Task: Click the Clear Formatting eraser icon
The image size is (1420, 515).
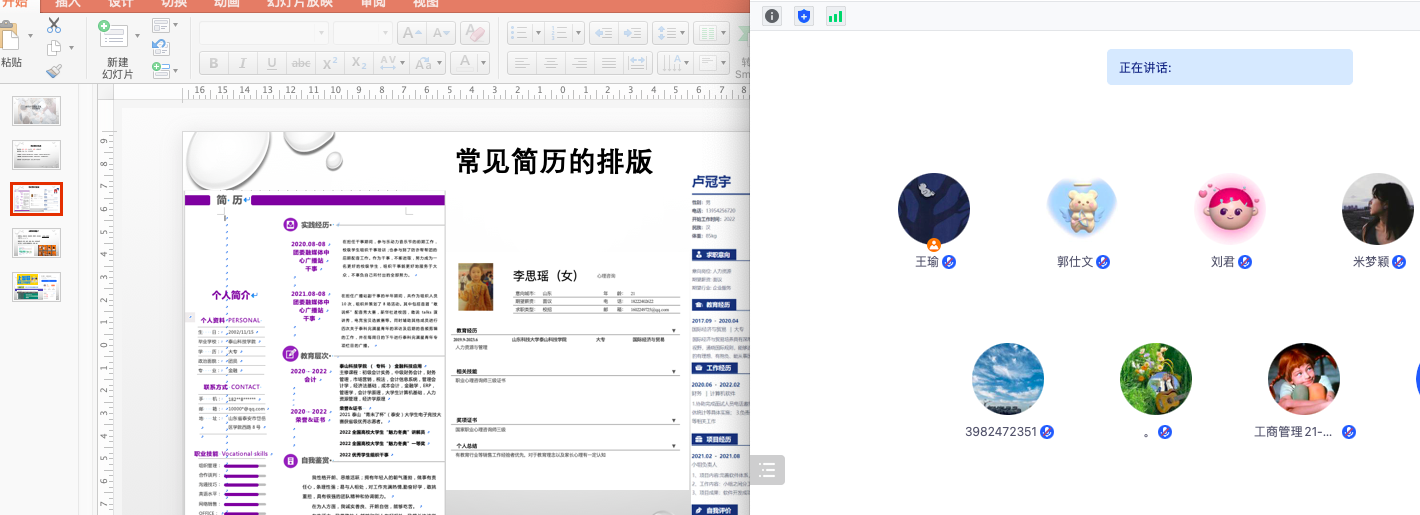Action: point(475,32)
